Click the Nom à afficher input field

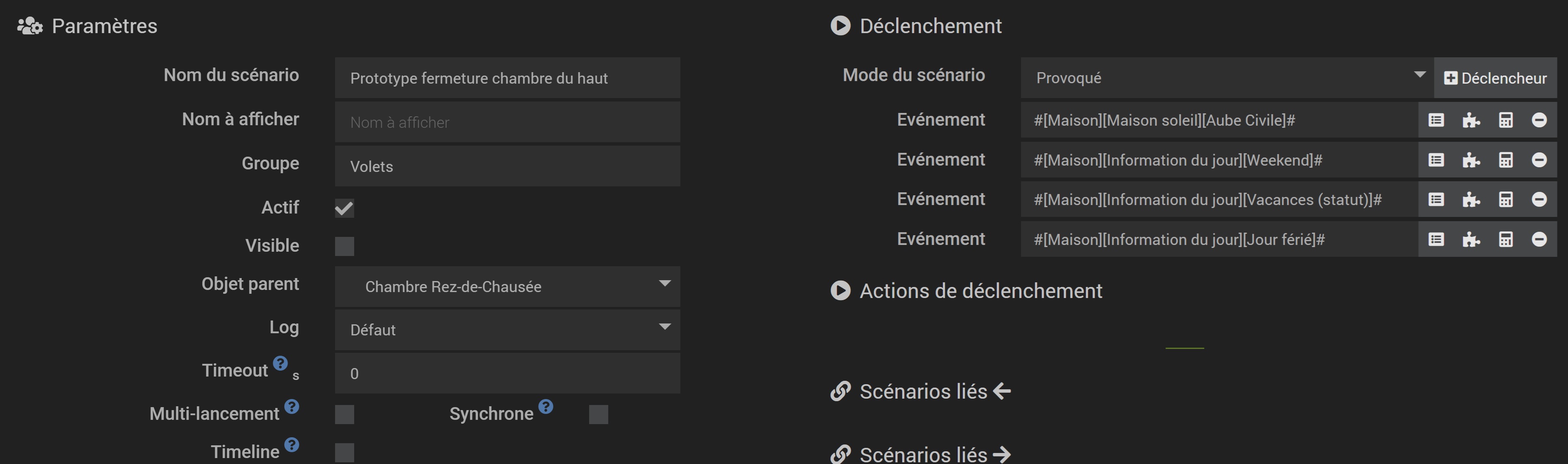[507, 122]
